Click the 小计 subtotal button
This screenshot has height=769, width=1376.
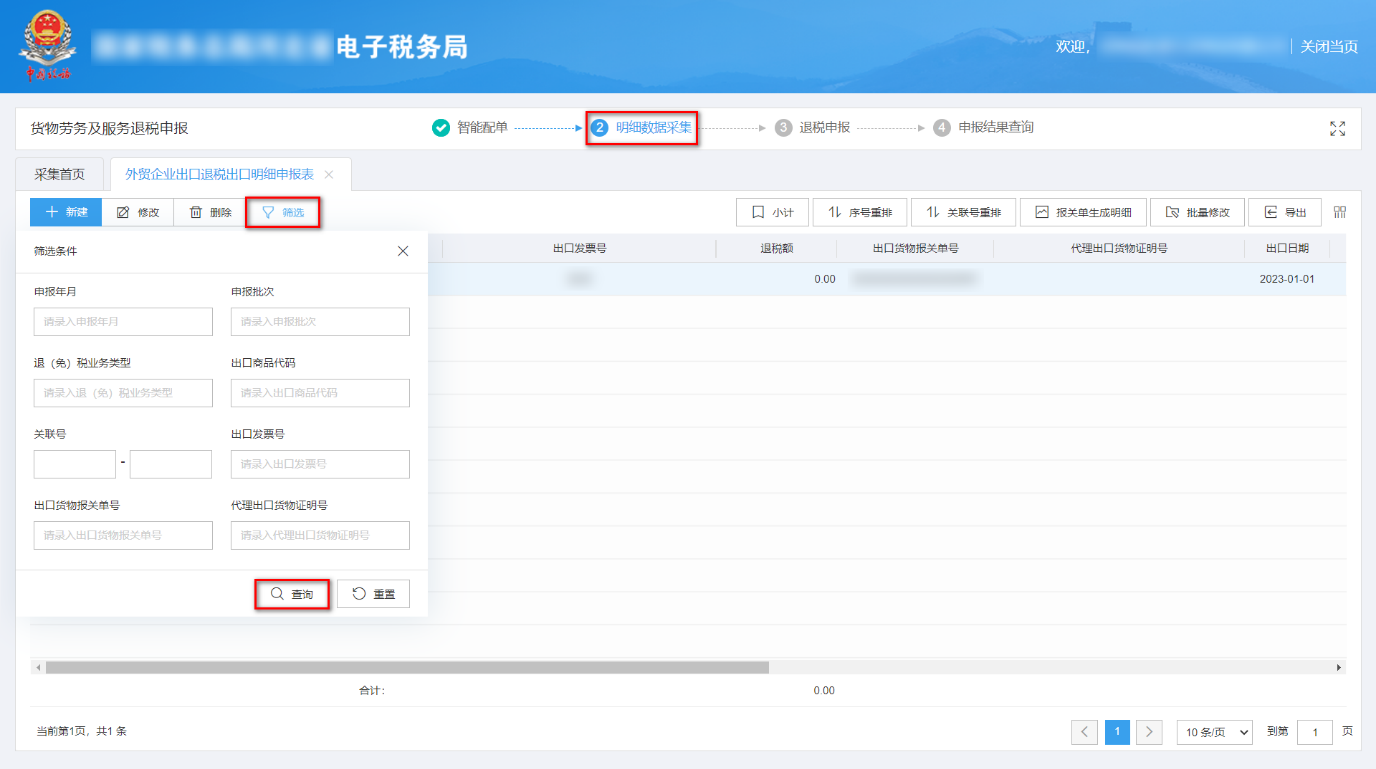[772, 212]
